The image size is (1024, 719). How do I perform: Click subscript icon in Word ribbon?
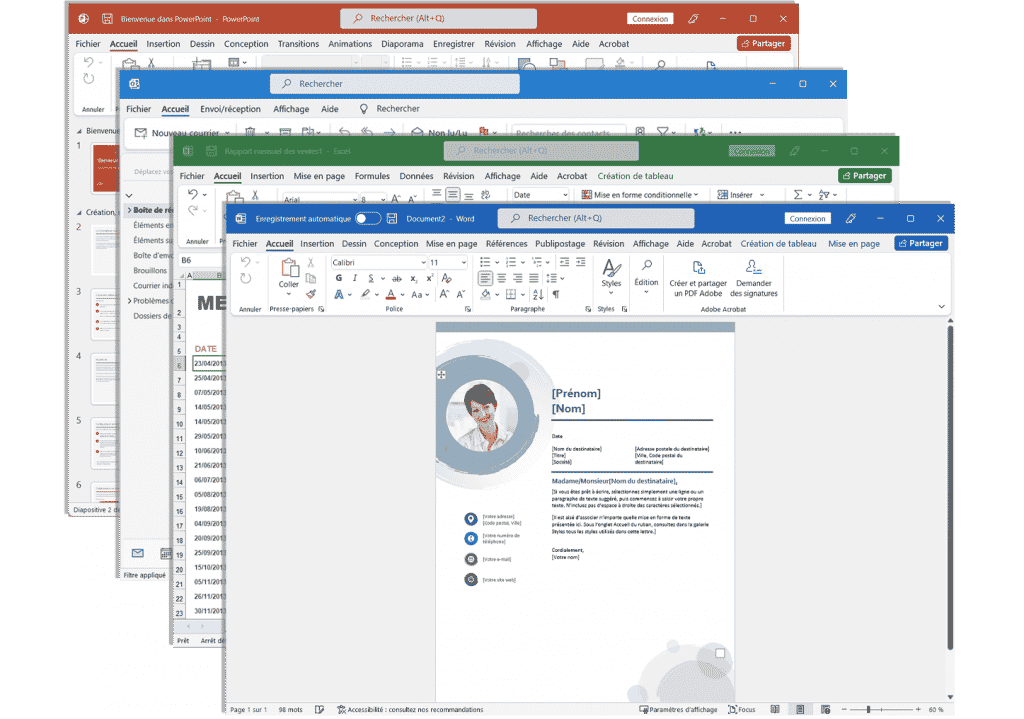[413, 279]
